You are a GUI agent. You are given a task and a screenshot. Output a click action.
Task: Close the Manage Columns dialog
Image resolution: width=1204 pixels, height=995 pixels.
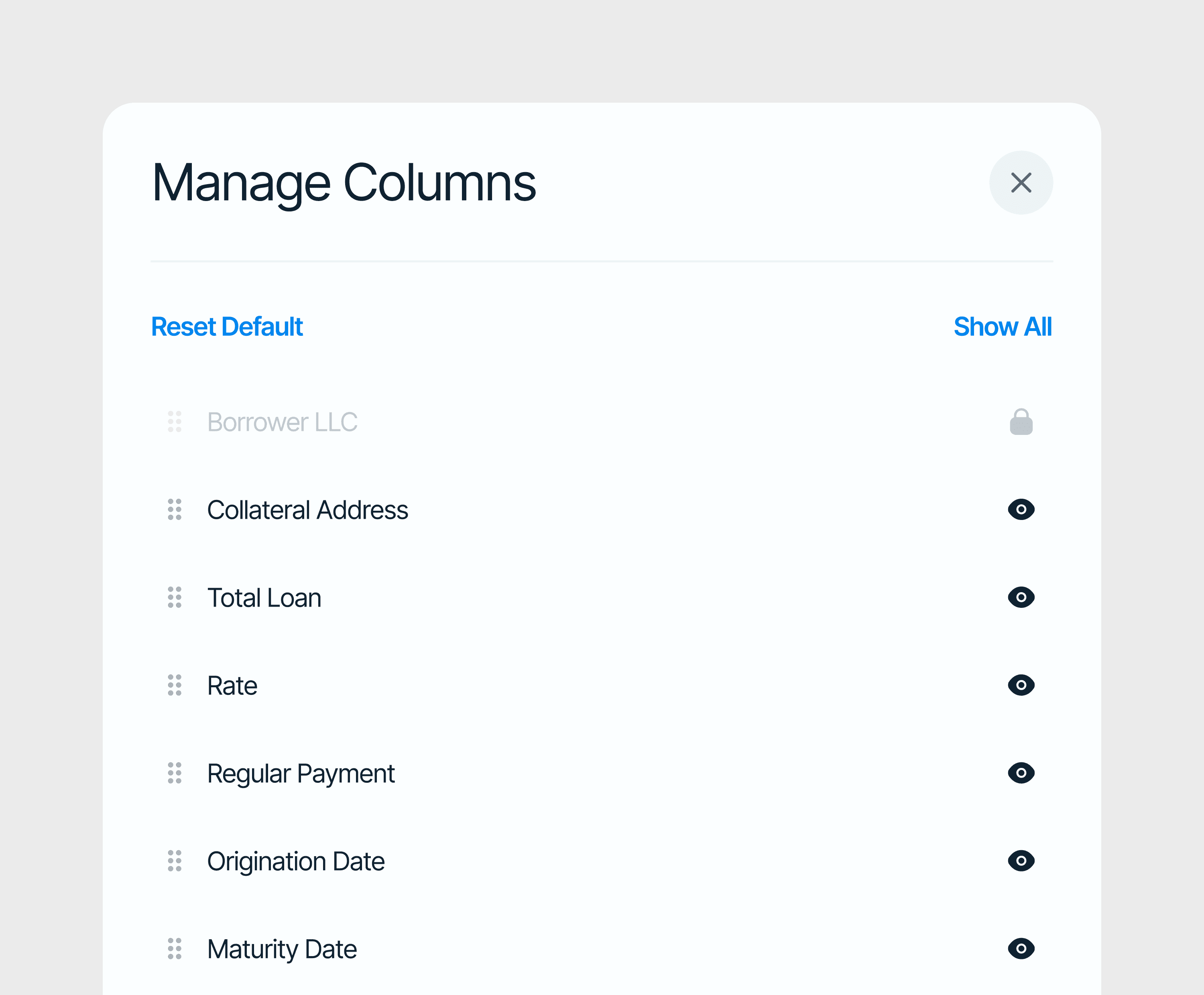pyautogui.click(x=1021, y=183)
